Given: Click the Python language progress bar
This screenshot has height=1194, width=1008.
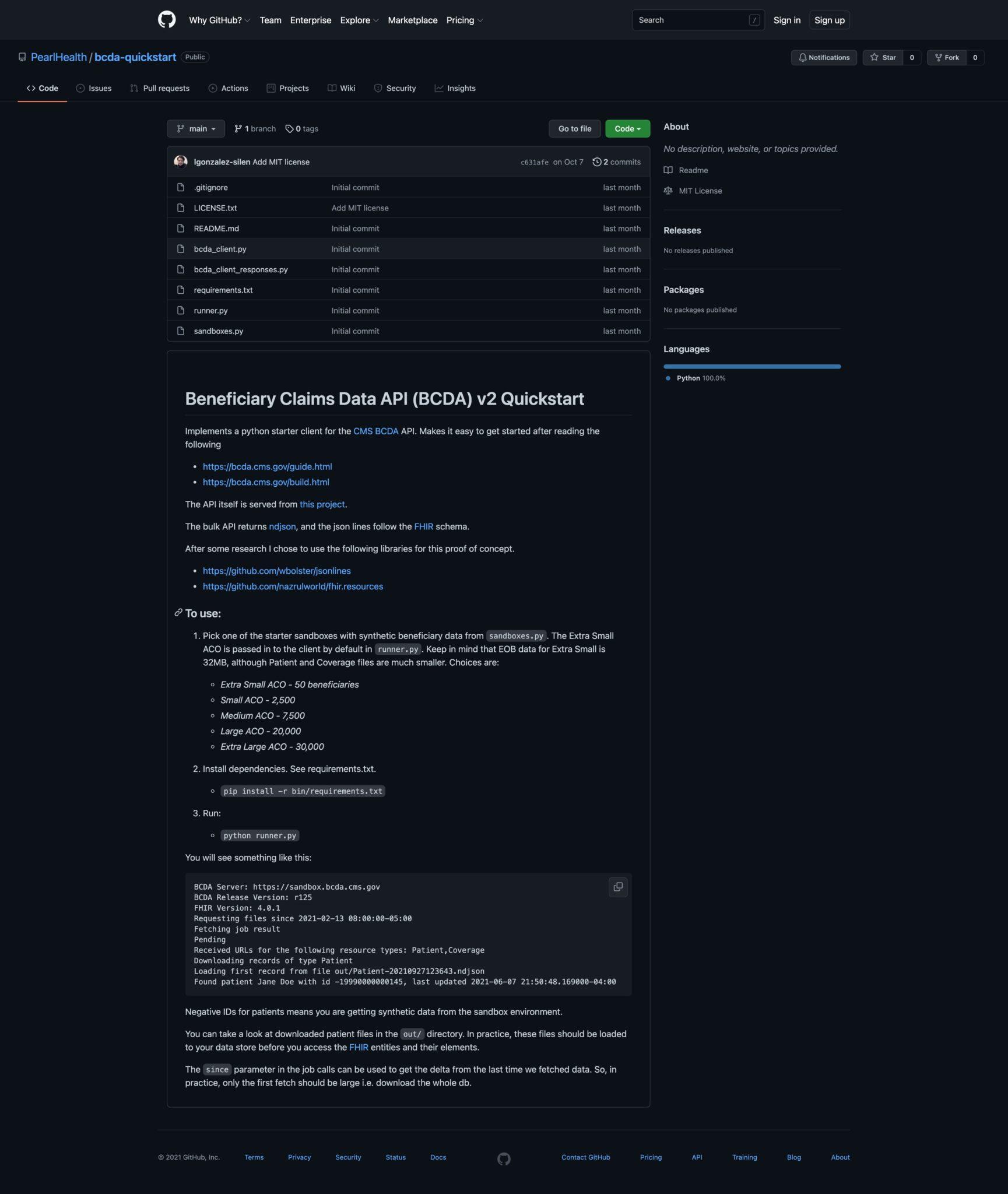Looking at the screenshot, I should point(752,366).
